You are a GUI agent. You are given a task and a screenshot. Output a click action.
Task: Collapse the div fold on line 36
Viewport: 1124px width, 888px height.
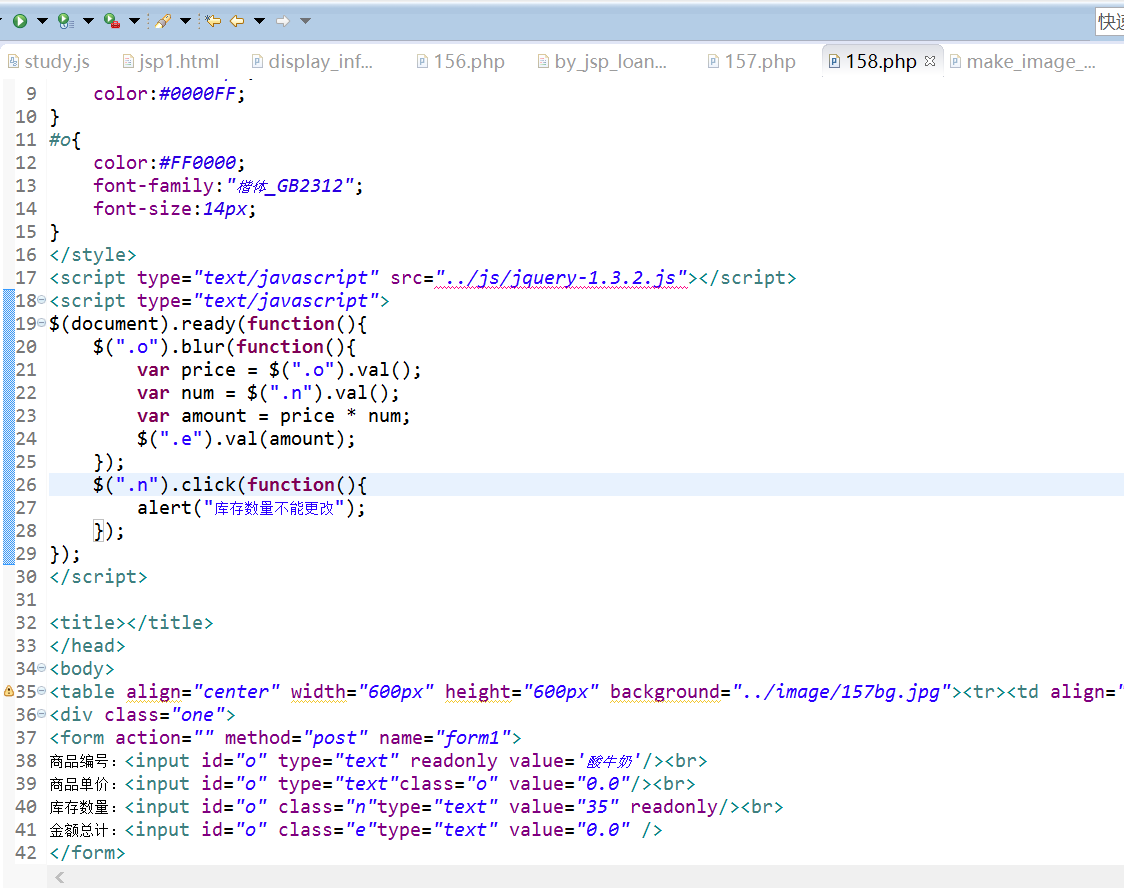[x=42, y=714]
